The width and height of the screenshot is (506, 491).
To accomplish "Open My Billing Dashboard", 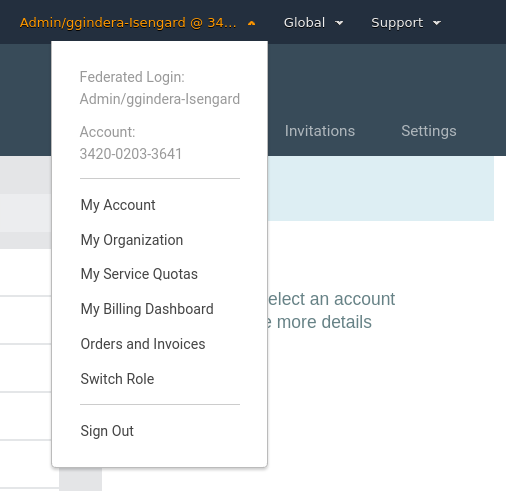I will point(147,309).
